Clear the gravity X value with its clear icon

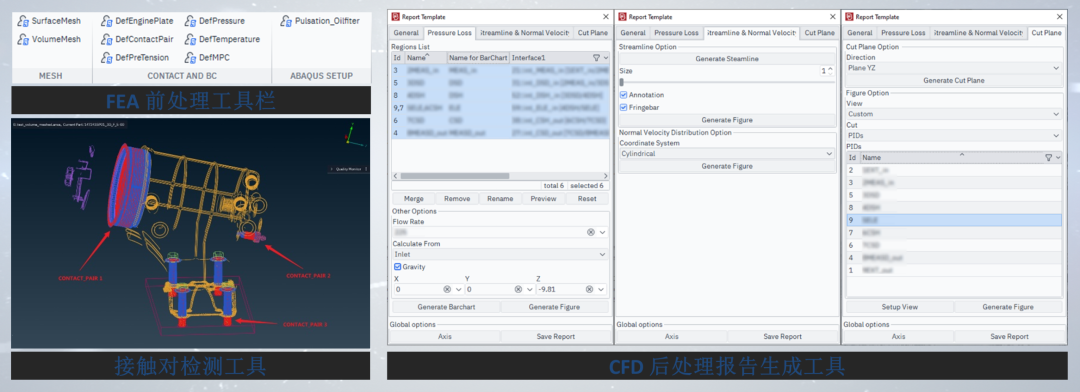[x=447, y=289]
